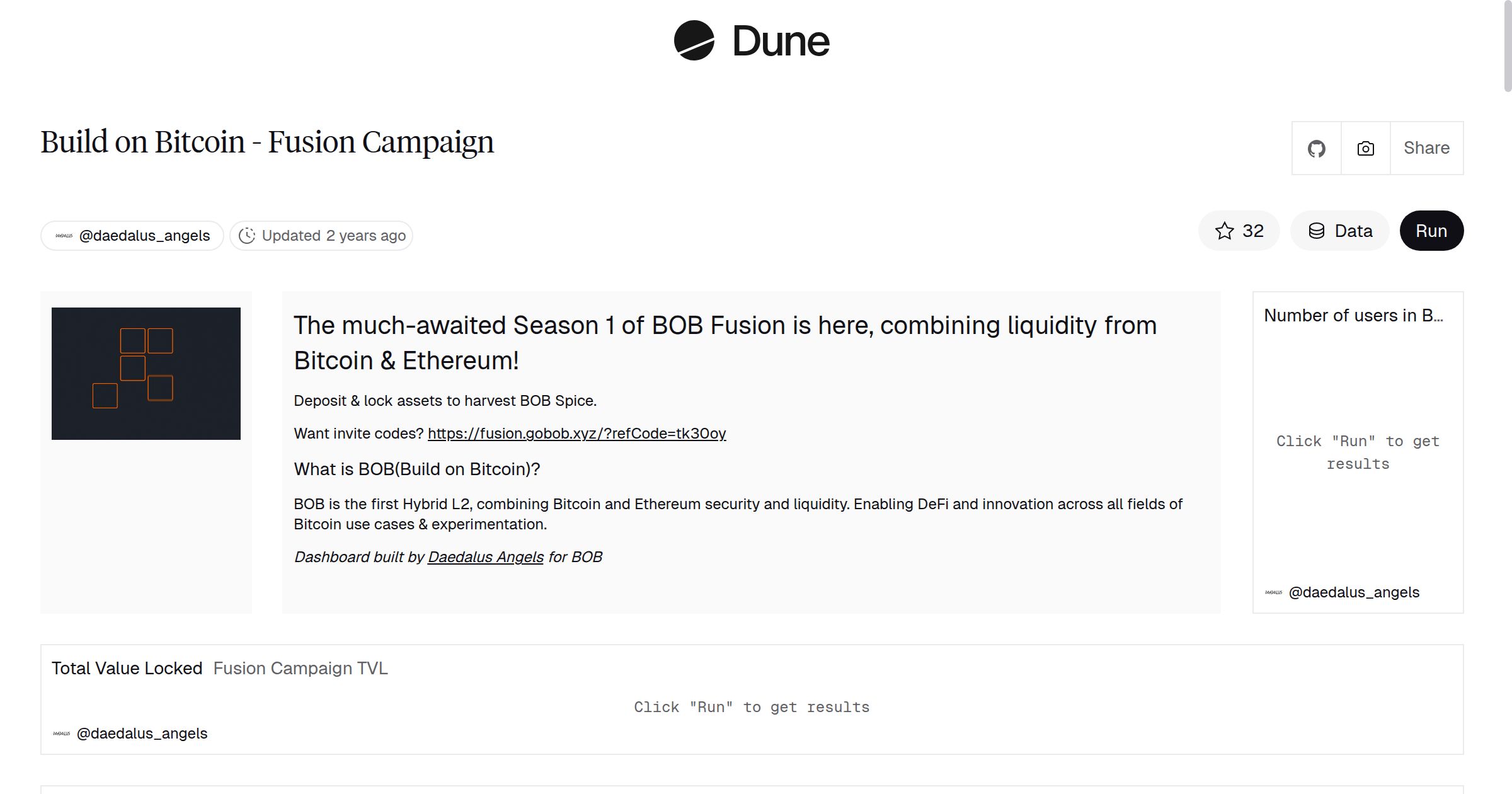The width and height of the screenshot is (1512, 794).
Task: Click the avatar in Total Value Locked widget
Action: [62, 733]
